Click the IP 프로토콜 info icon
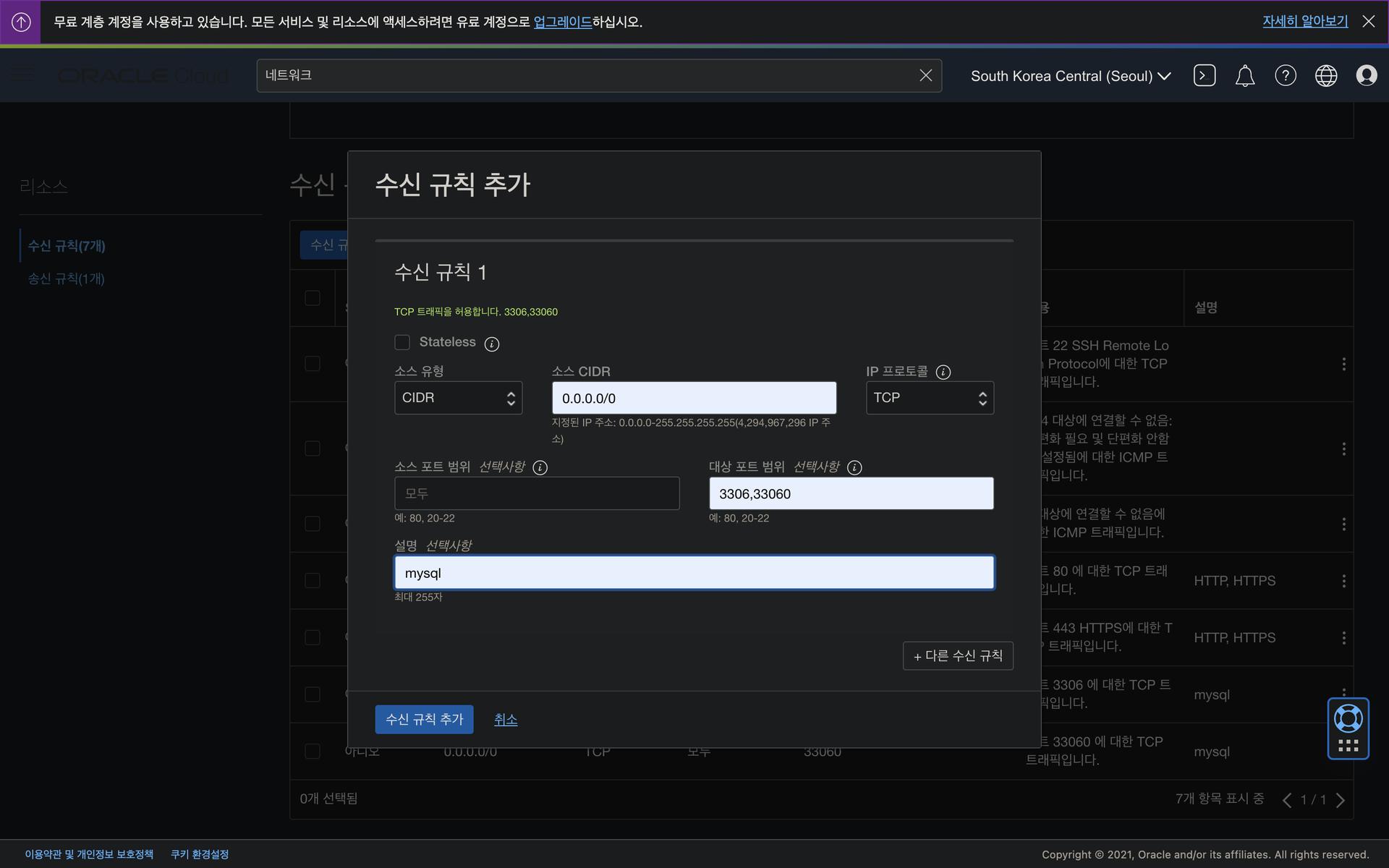 pos(943,372)
